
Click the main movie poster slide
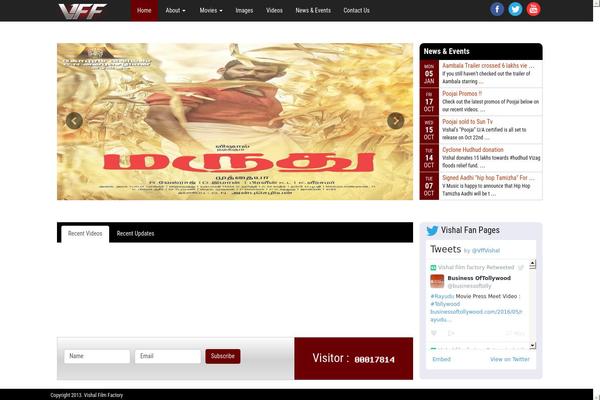(x=235, y=121)
